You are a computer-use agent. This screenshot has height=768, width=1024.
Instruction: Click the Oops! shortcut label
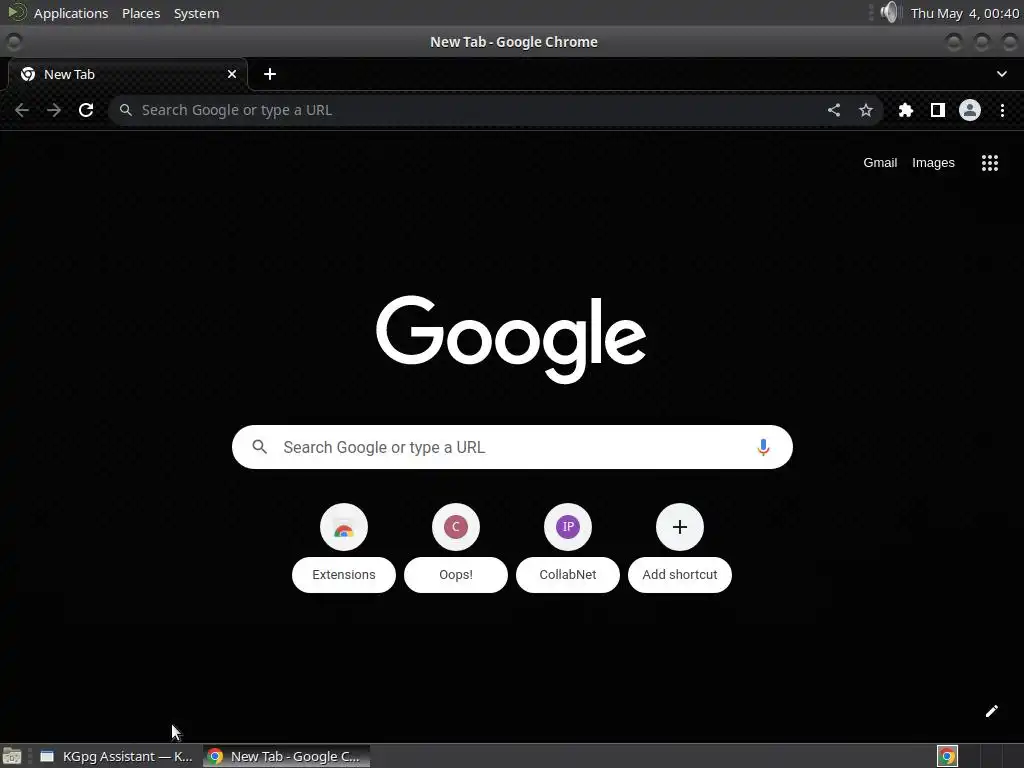(x=456, y=575)
